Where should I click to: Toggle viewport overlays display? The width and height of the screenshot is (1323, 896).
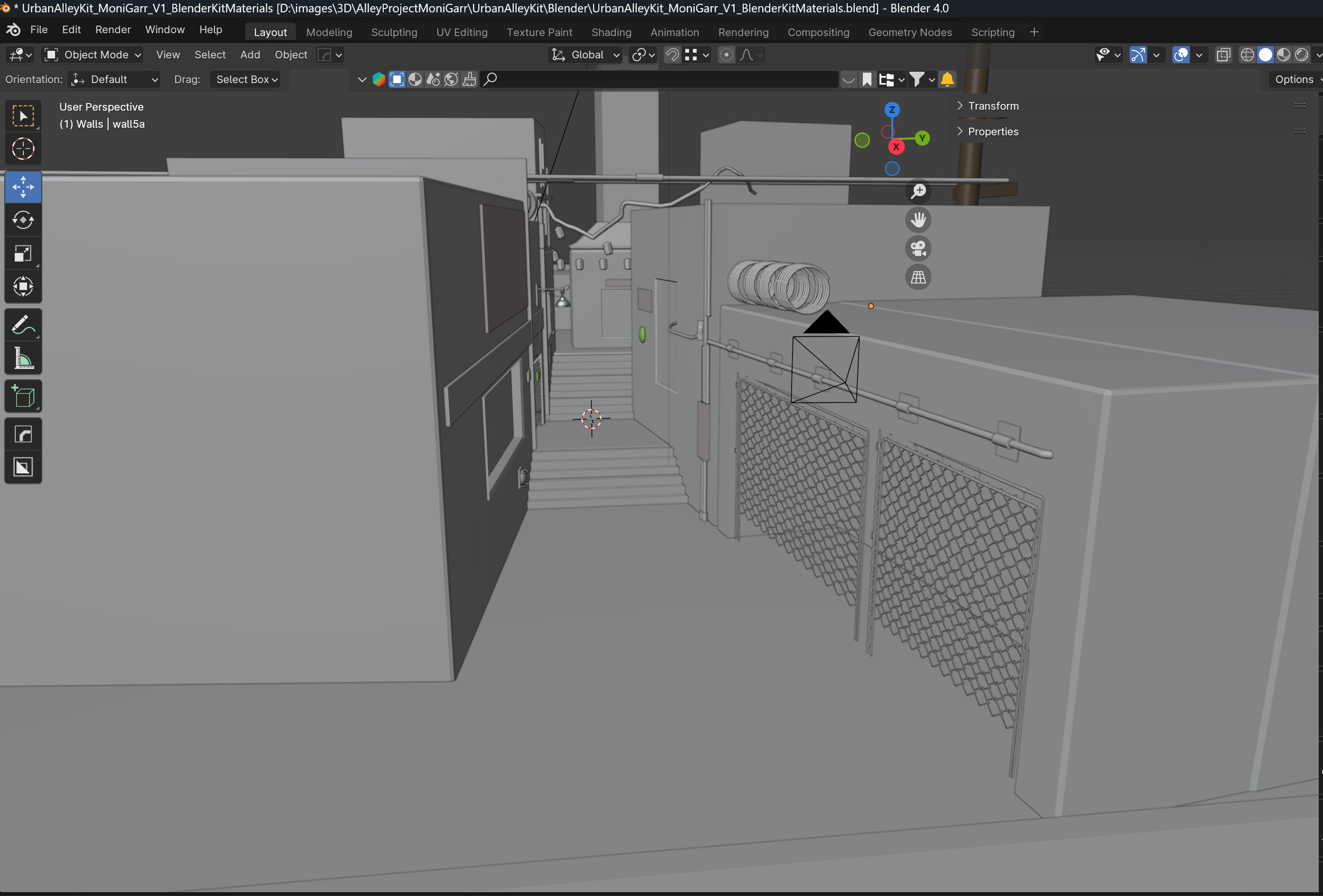point(1181,55)
